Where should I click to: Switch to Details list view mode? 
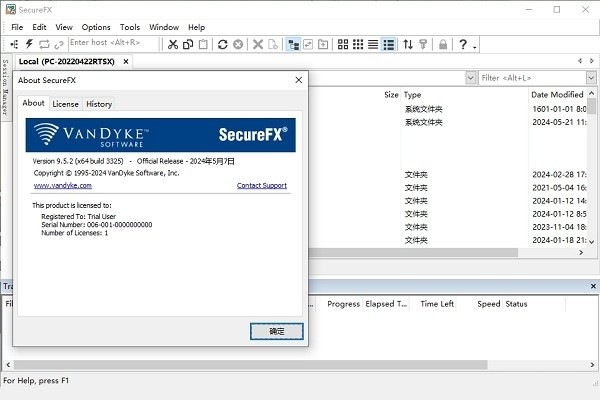[x=388, y=44]
